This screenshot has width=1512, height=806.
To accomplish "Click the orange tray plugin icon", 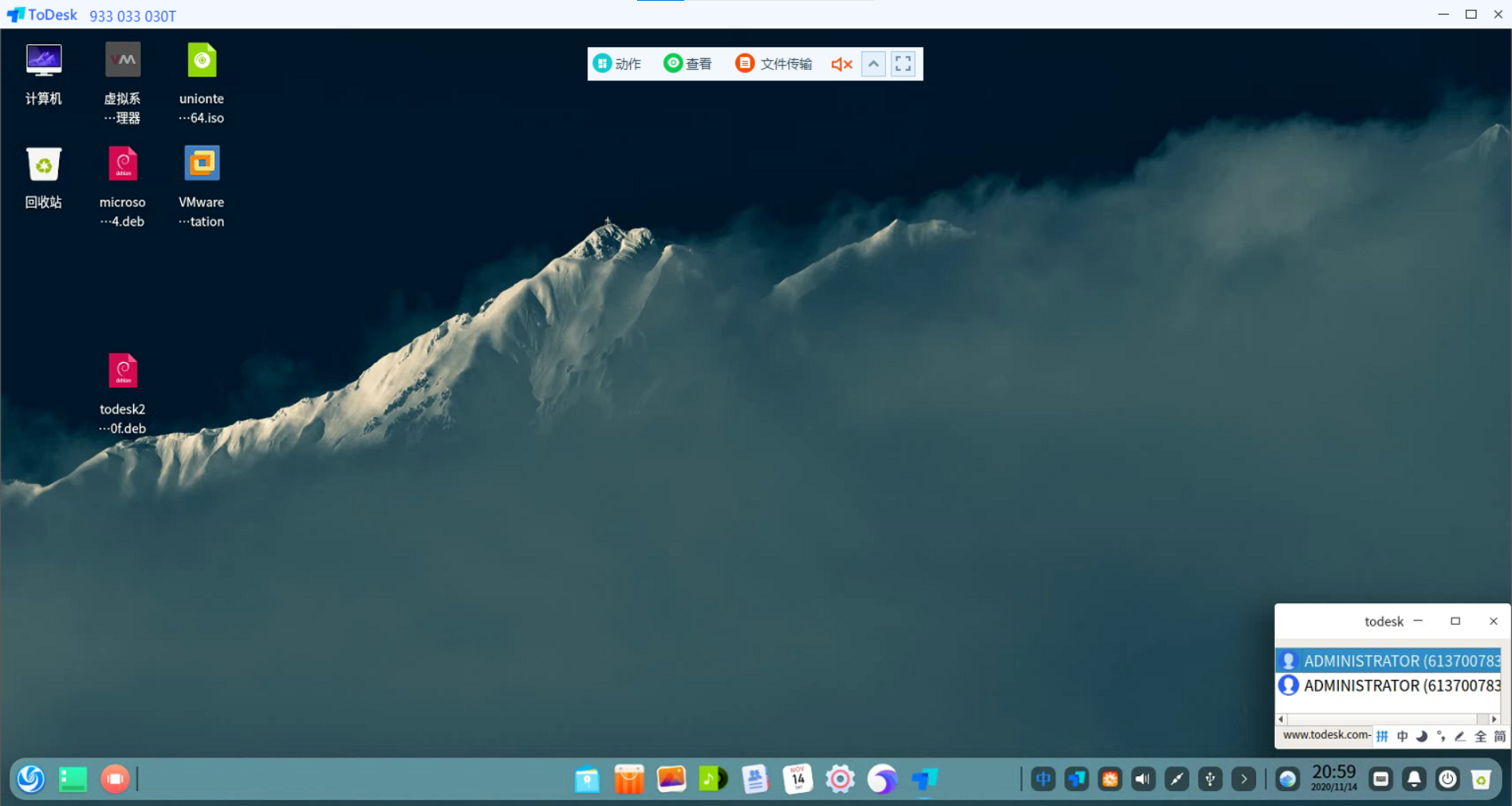I will coord(1110,779).
